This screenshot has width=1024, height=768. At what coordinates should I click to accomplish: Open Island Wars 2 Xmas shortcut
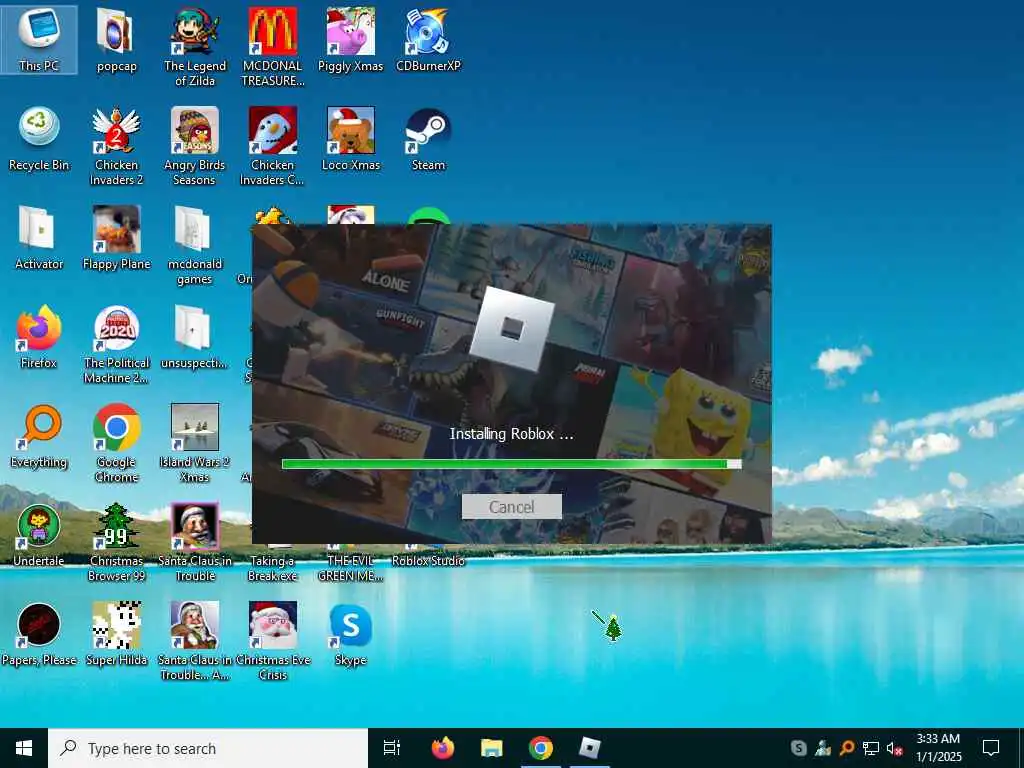tap(195, 444)
